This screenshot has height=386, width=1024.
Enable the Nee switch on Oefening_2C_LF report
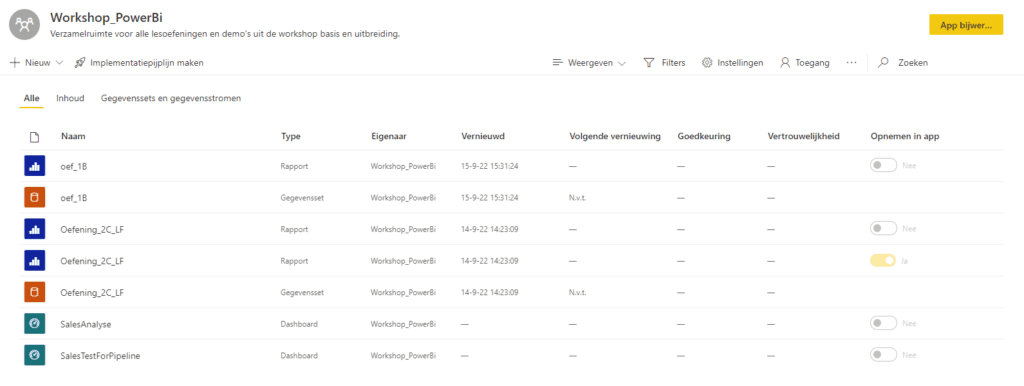click(x=883, y=229)
